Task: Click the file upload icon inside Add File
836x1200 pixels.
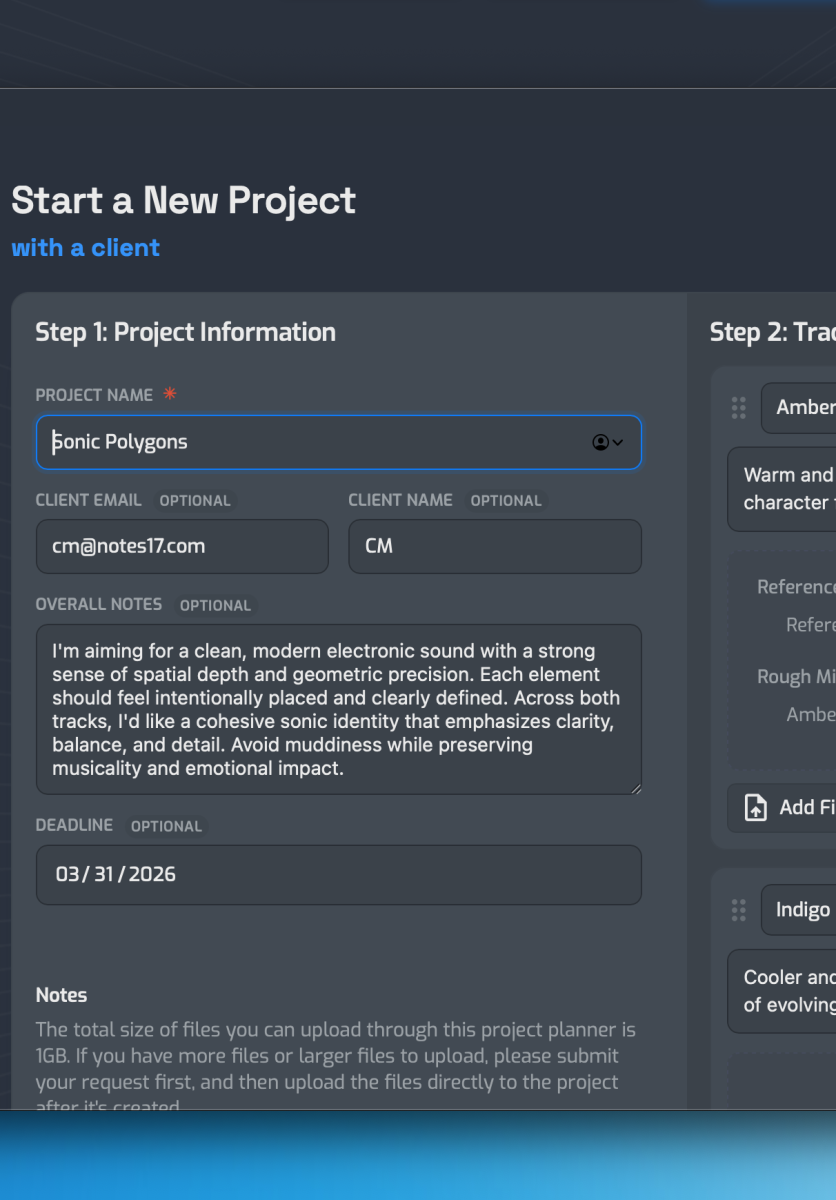Action: (755, 807)
